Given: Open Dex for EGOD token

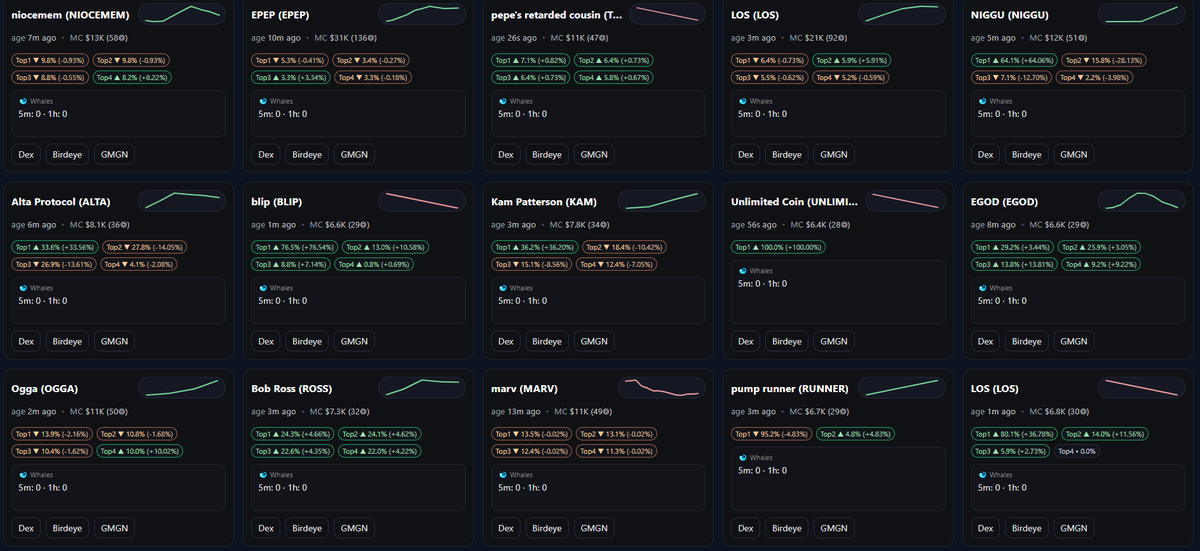Looking at the screenshot, I should click(986, 342).
